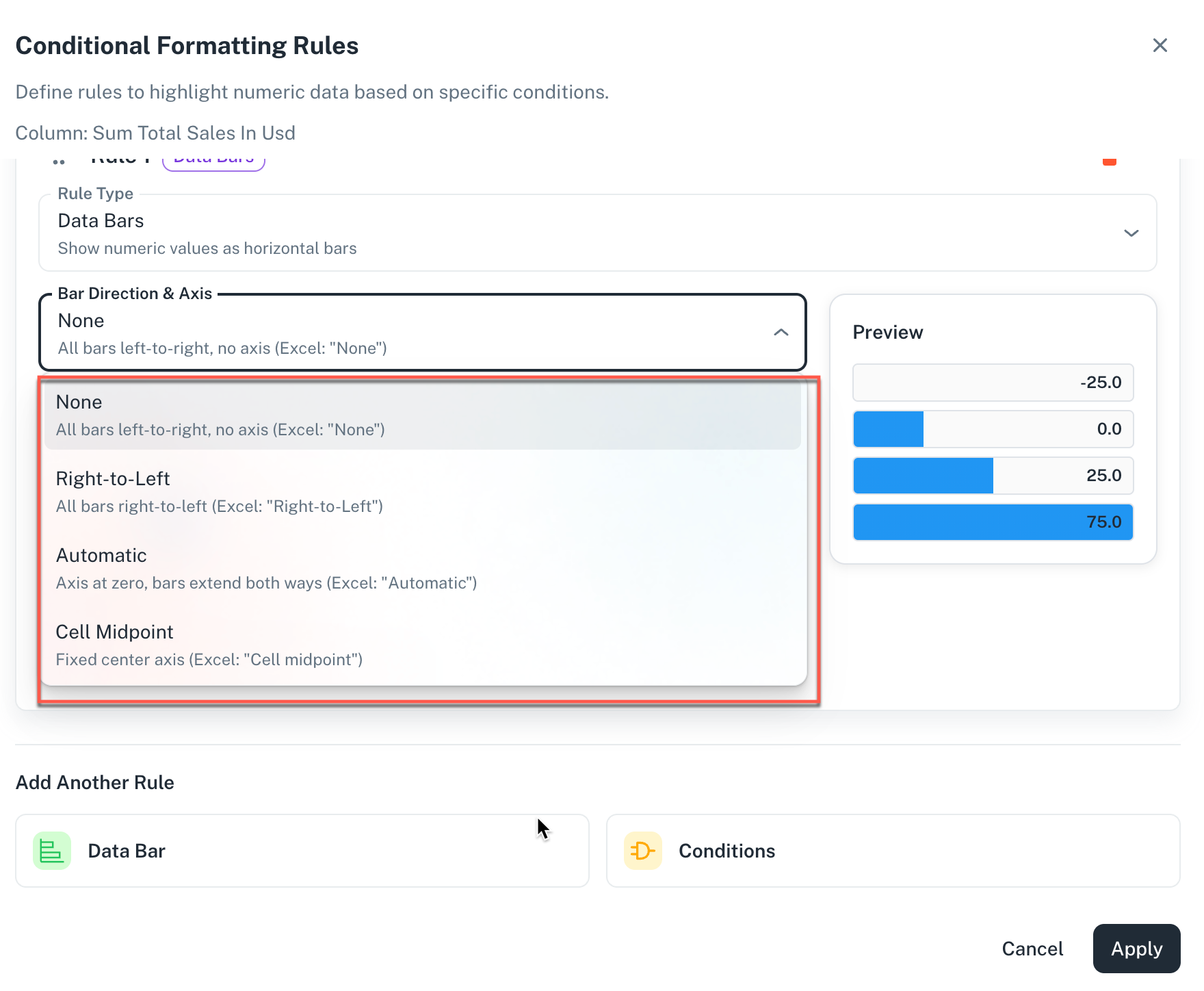The image size is (1204, 991).
Task: Click the red delete rule icon
Action: tap(1109, 162)
